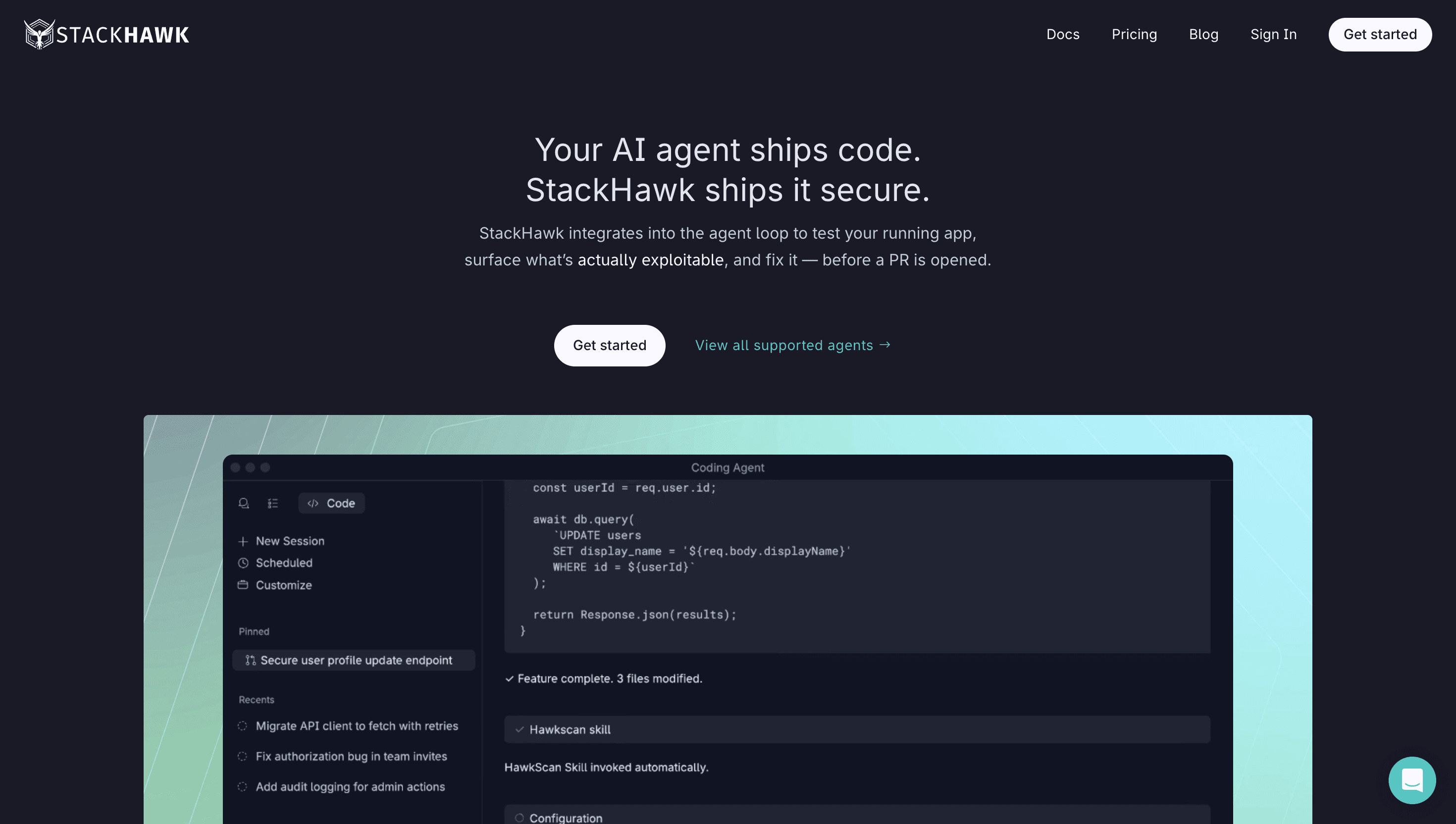Image resolution: width=1456 pixels, height=824 pixels.
Task: Open the Docs navigation item
Action: pos(1063,34)
